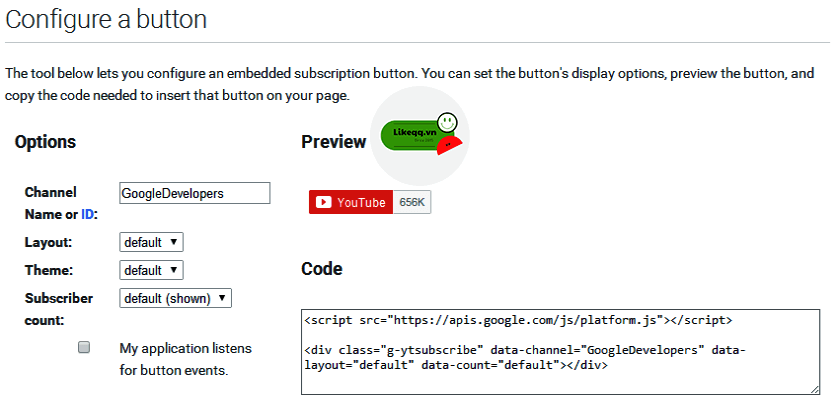
Task: Click the 'Subscriber count:' label
Action: [x=59, y=310]
